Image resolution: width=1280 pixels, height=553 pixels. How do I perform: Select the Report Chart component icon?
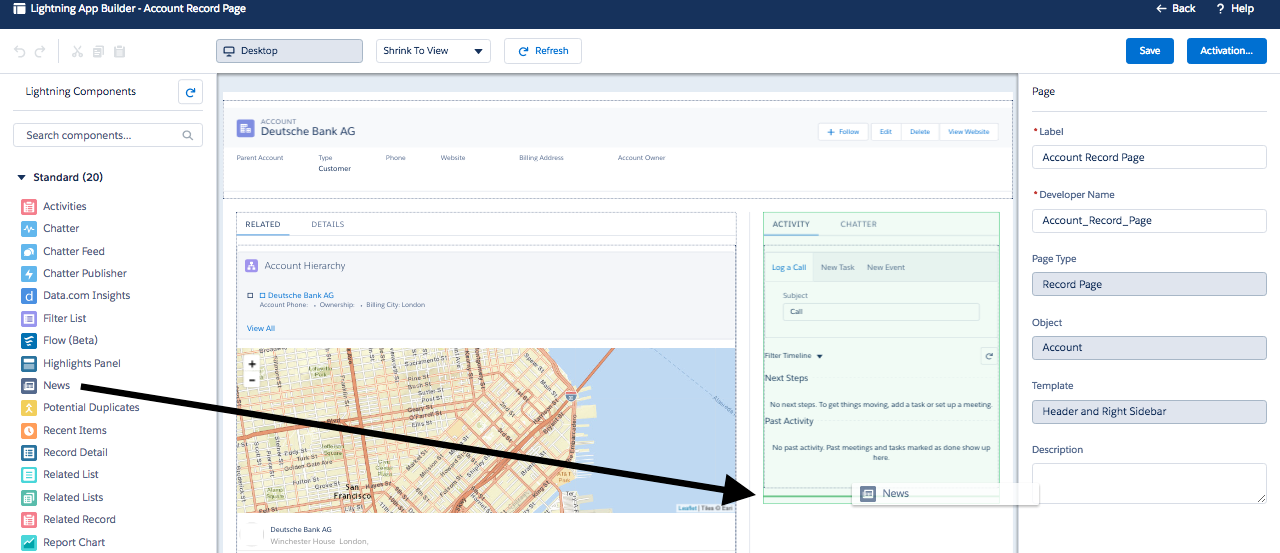coord(29,542)
